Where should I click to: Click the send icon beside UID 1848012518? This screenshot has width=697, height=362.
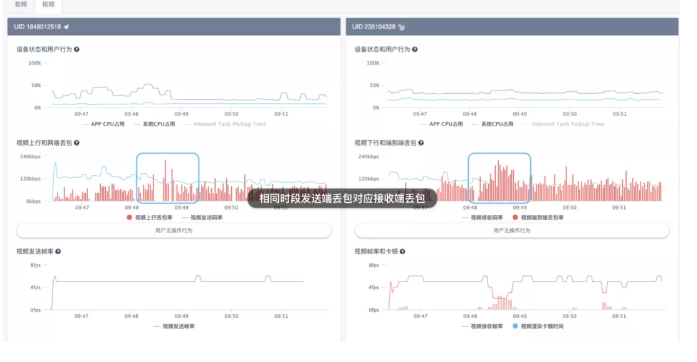point(66,27)
